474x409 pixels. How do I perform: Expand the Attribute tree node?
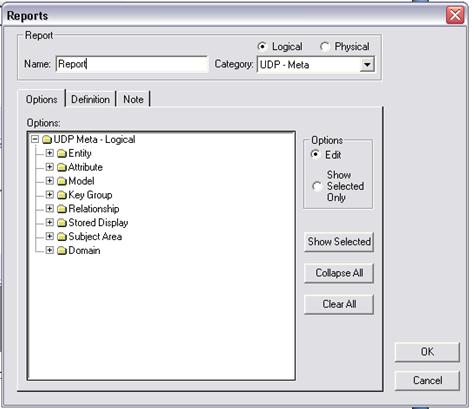tap(49, 167)
